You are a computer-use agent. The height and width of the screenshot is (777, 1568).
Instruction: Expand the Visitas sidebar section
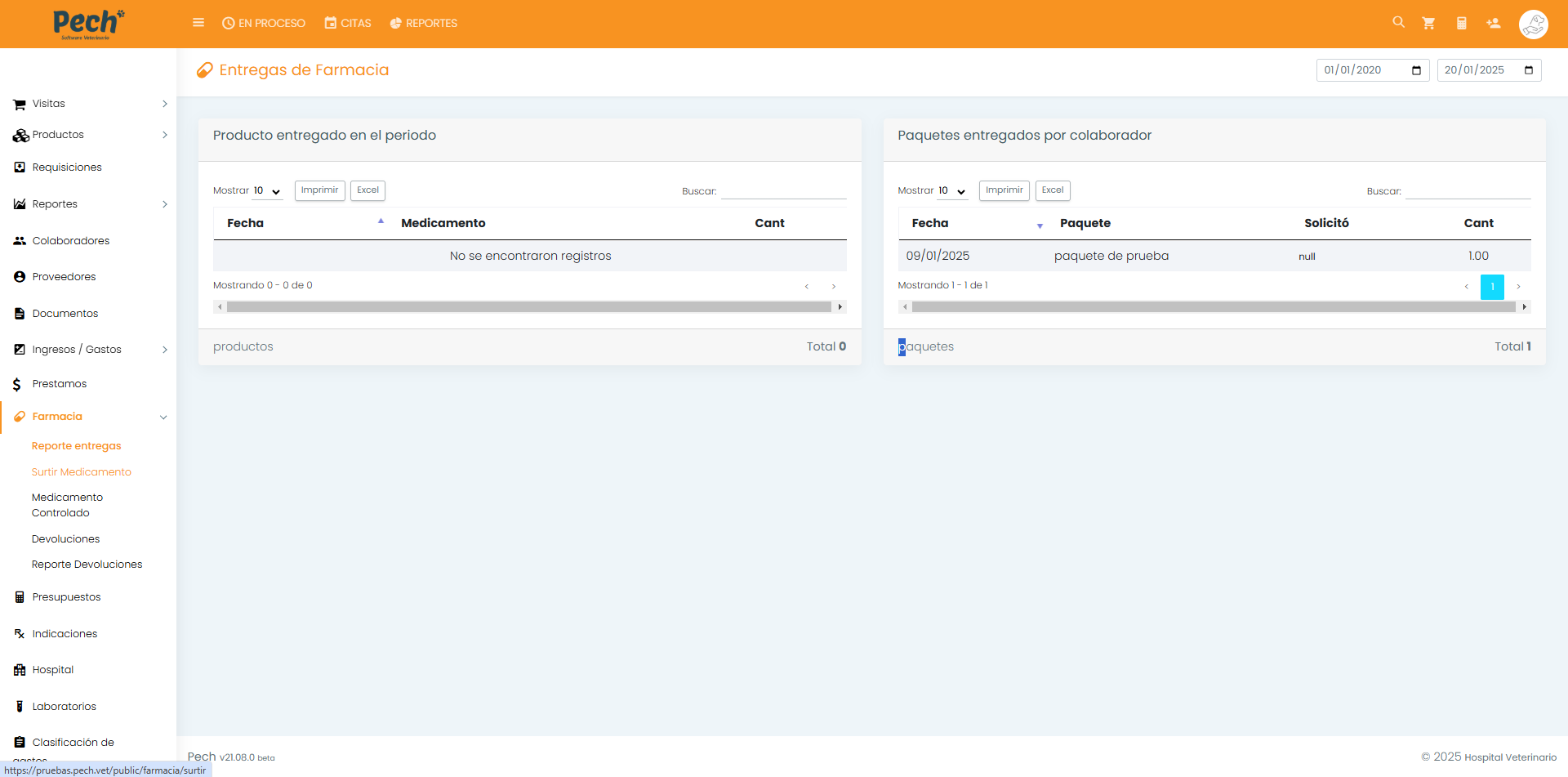point(90,104)
